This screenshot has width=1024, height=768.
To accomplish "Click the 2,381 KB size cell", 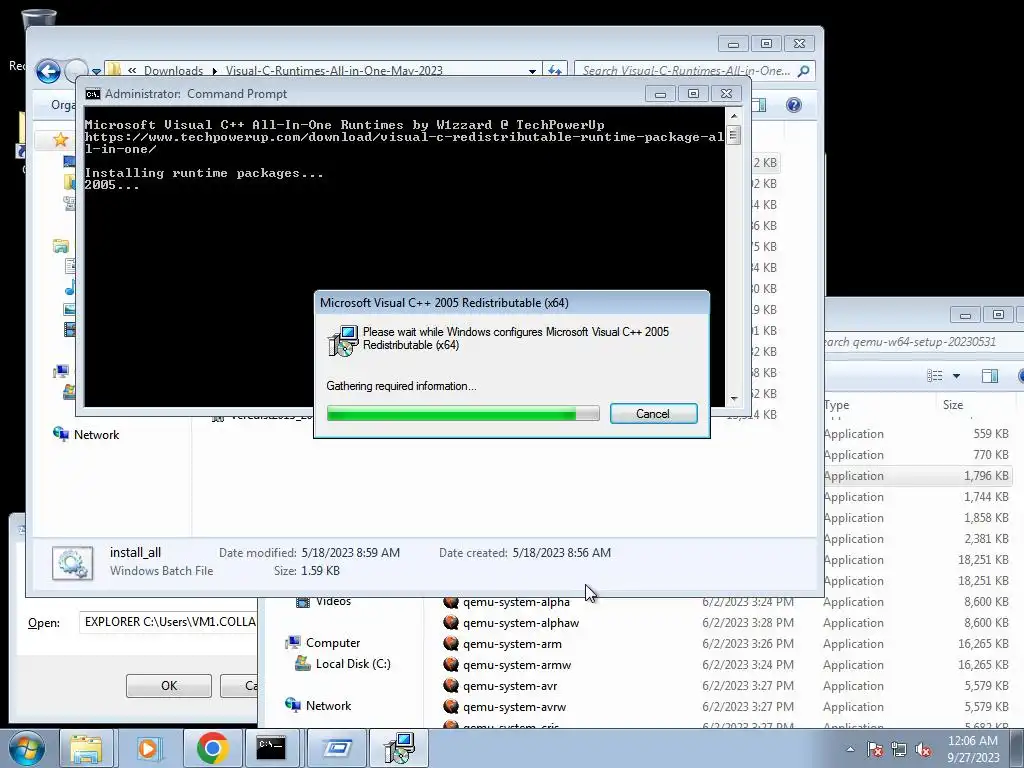I will [x=986, y=539].
